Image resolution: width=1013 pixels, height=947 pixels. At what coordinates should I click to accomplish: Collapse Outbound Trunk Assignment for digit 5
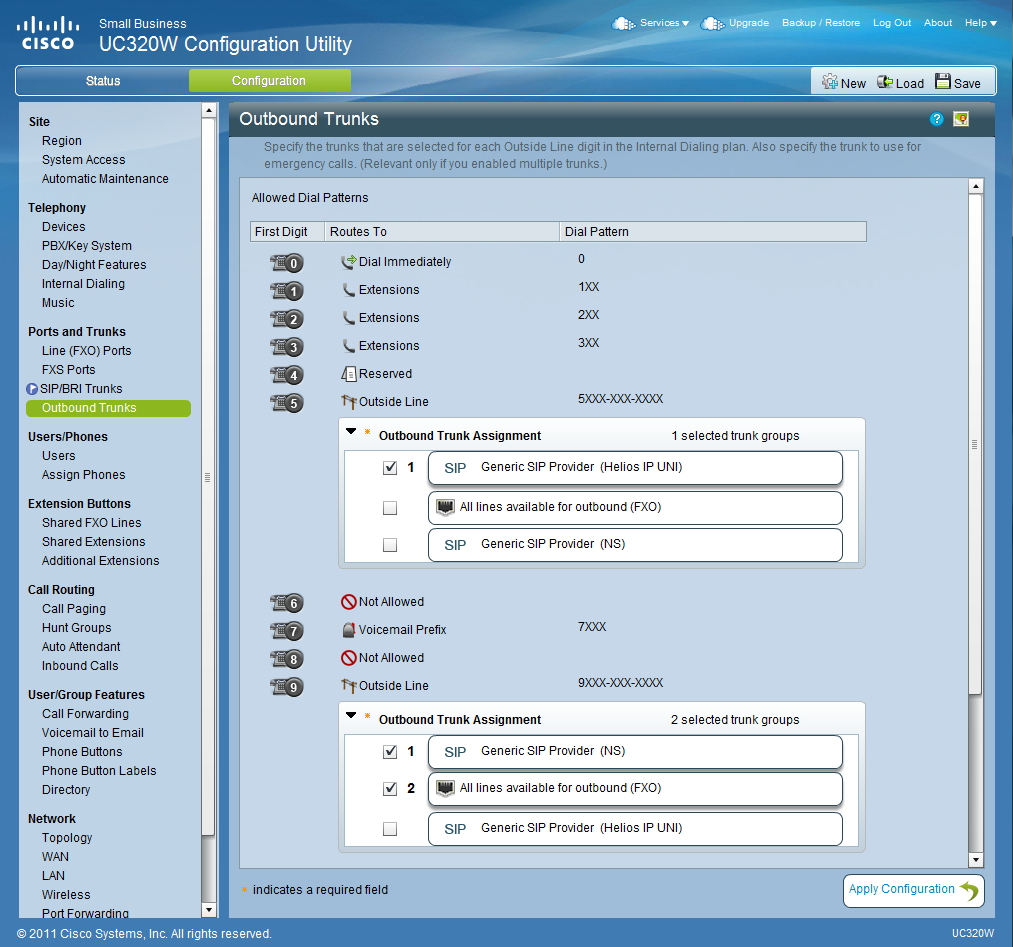pyautogui.click(x=351, y=432)
